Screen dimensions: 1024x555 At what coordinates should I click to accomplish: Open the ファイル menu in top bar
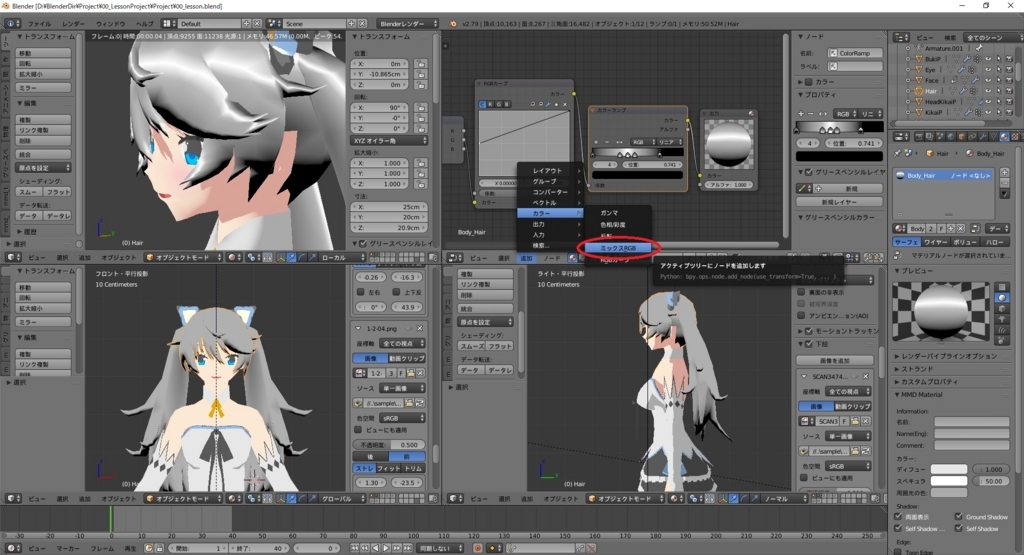tap(39, 24)
